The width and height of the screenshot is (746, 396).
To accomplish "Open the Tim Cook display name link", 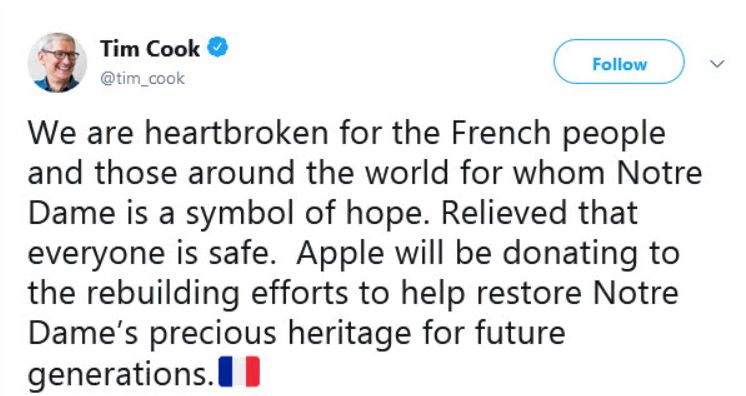I will pyautogui.click(x=150, y=49).
